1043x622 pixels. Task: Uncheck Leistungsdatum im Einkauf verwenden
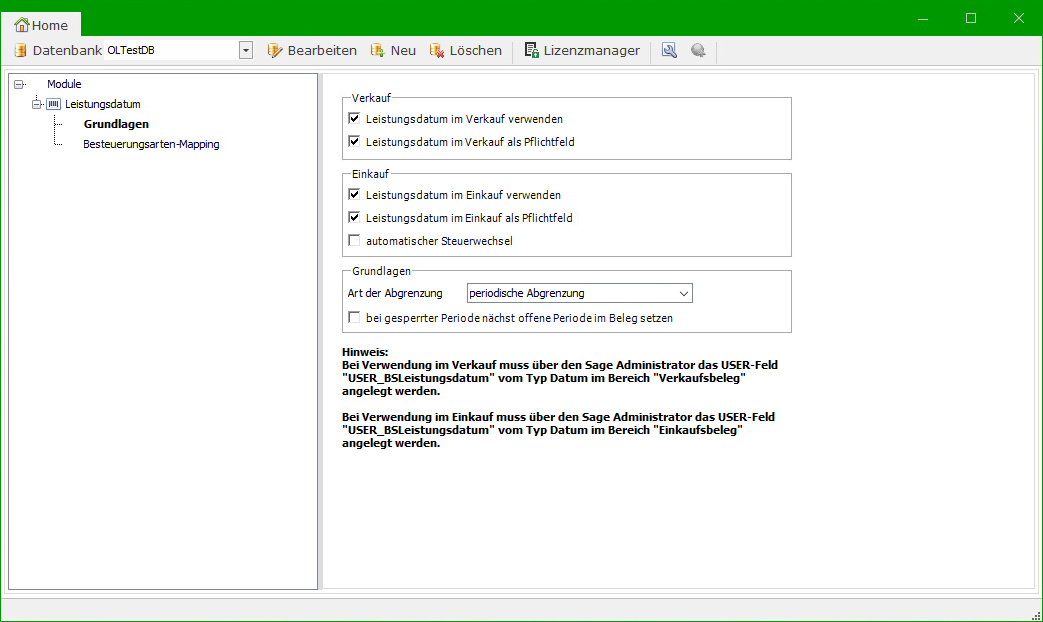point(354,195)
